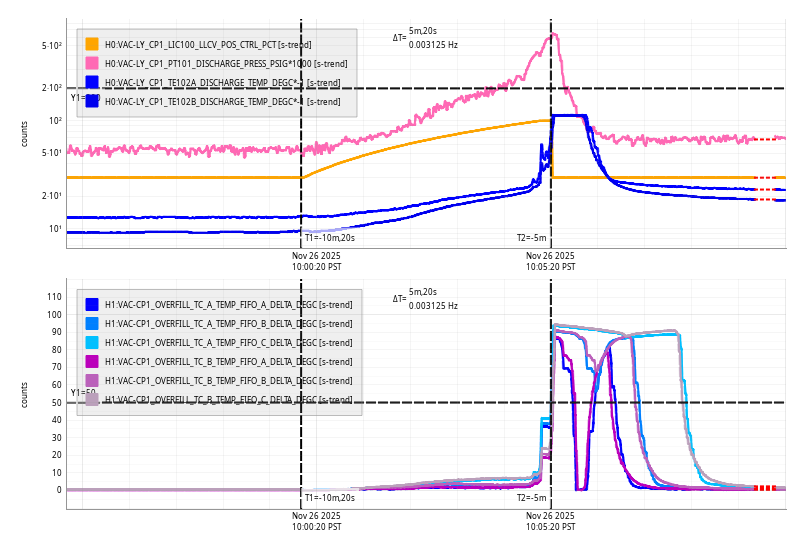Click the TC_B_TEMP_FIFO_B legend swatch
Viewport: 804px width, 551px height.
92,380
